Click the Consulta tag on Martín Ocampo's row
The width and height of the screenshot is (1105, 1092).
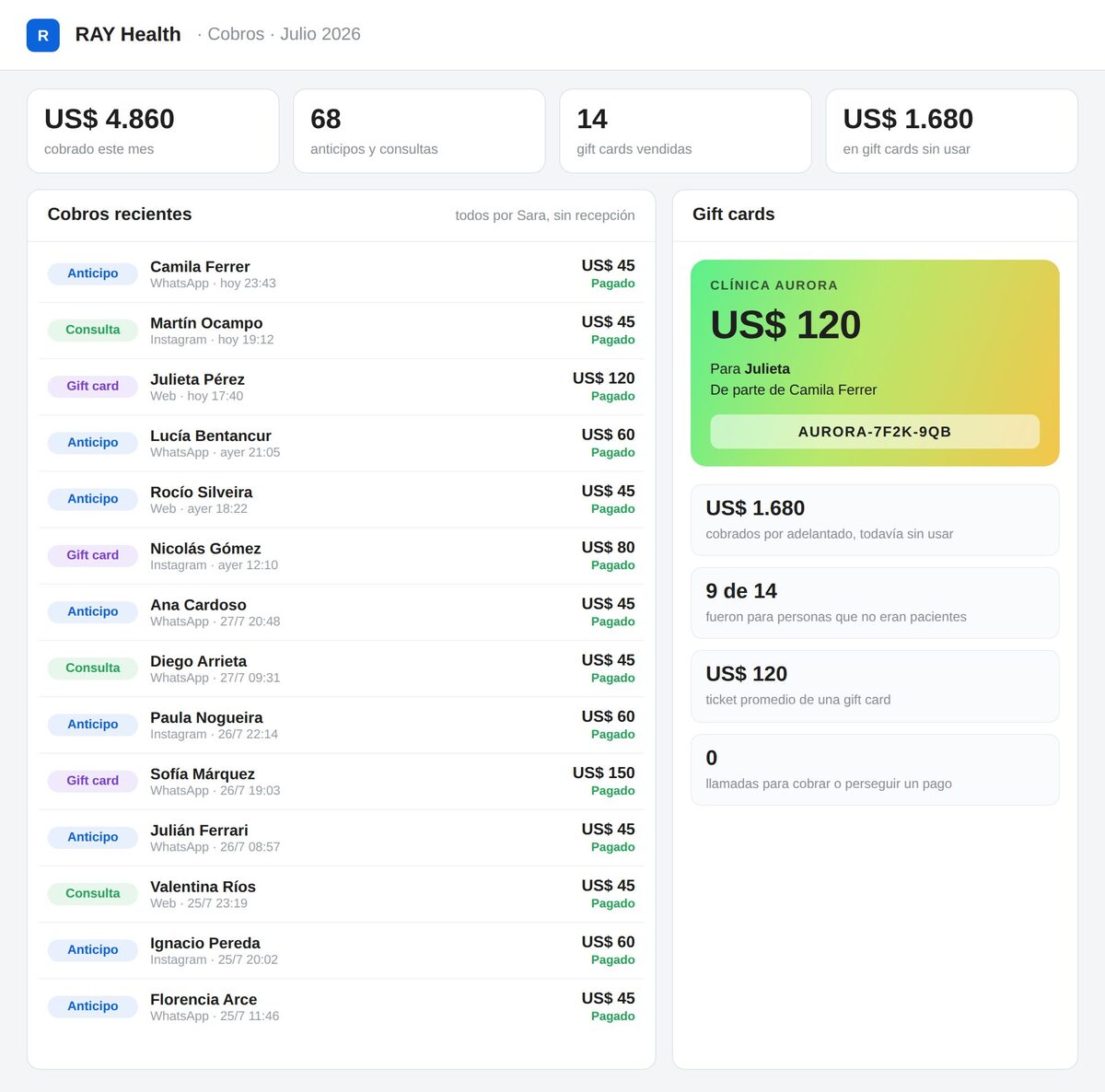[x=93, y=330]
